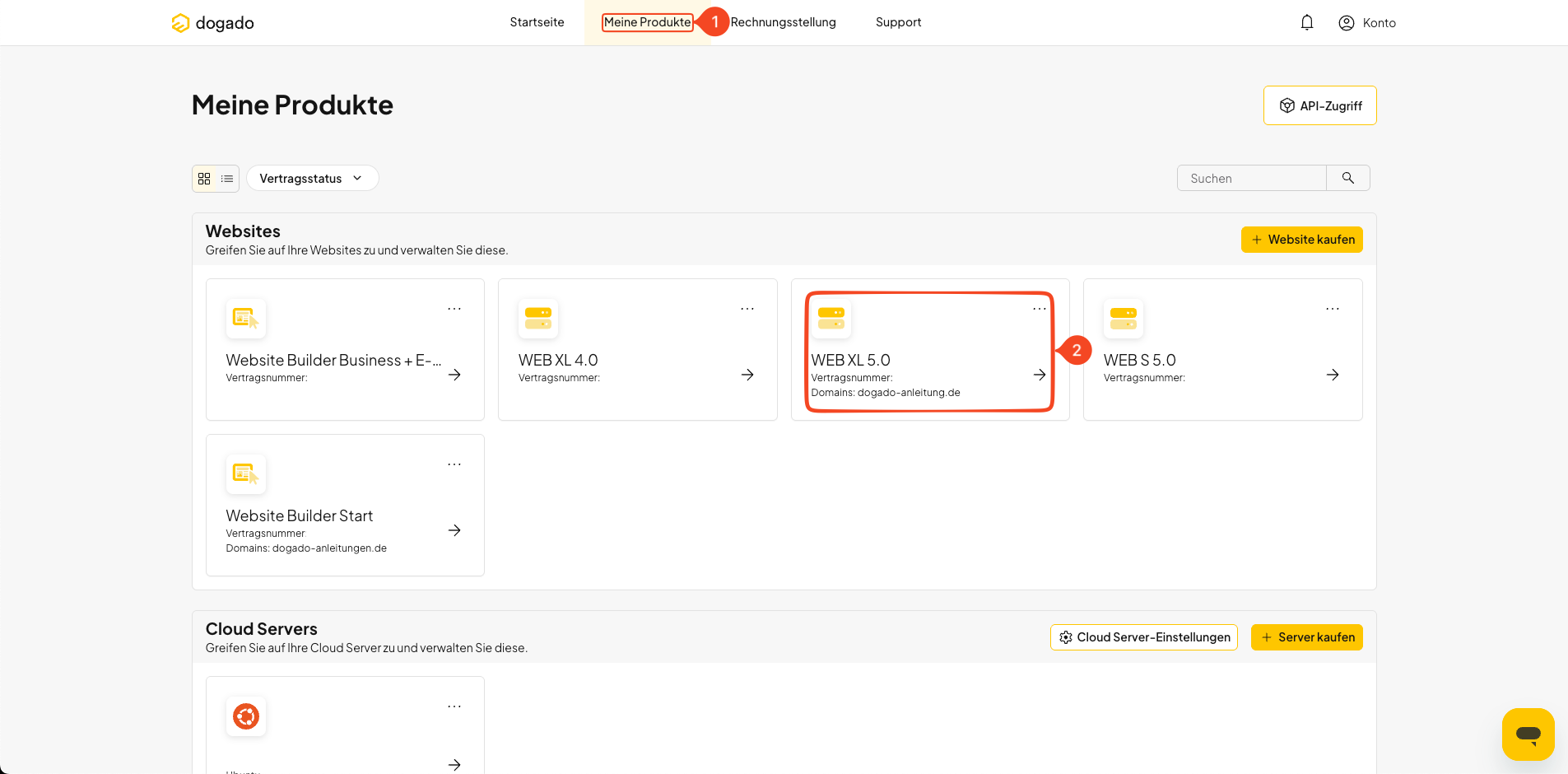Open Rechnungsstellung tab

(783, 22)
